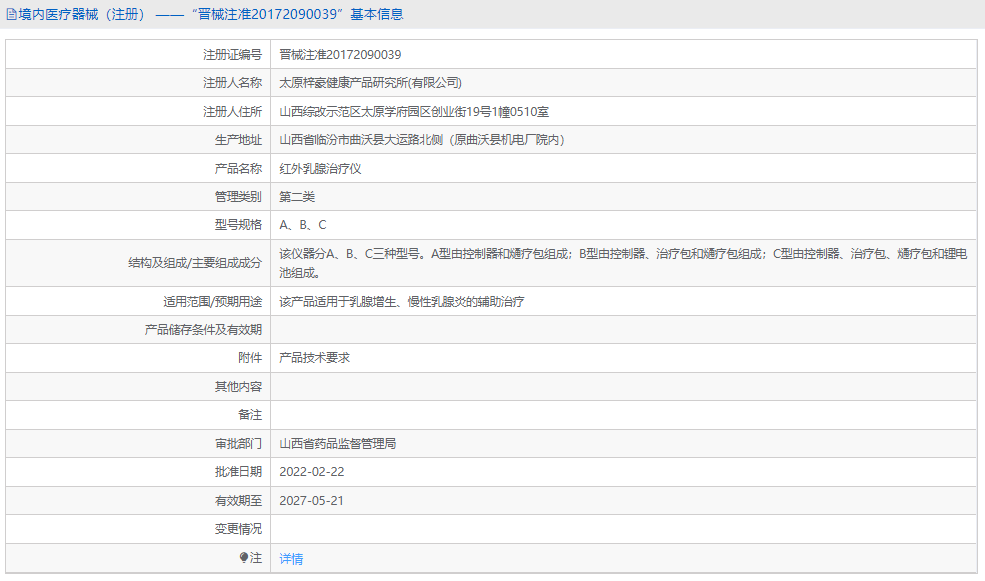Viewport: 985px width, 581px height.
Task: Click the 生产地址 row label
Action: [238, 140]
